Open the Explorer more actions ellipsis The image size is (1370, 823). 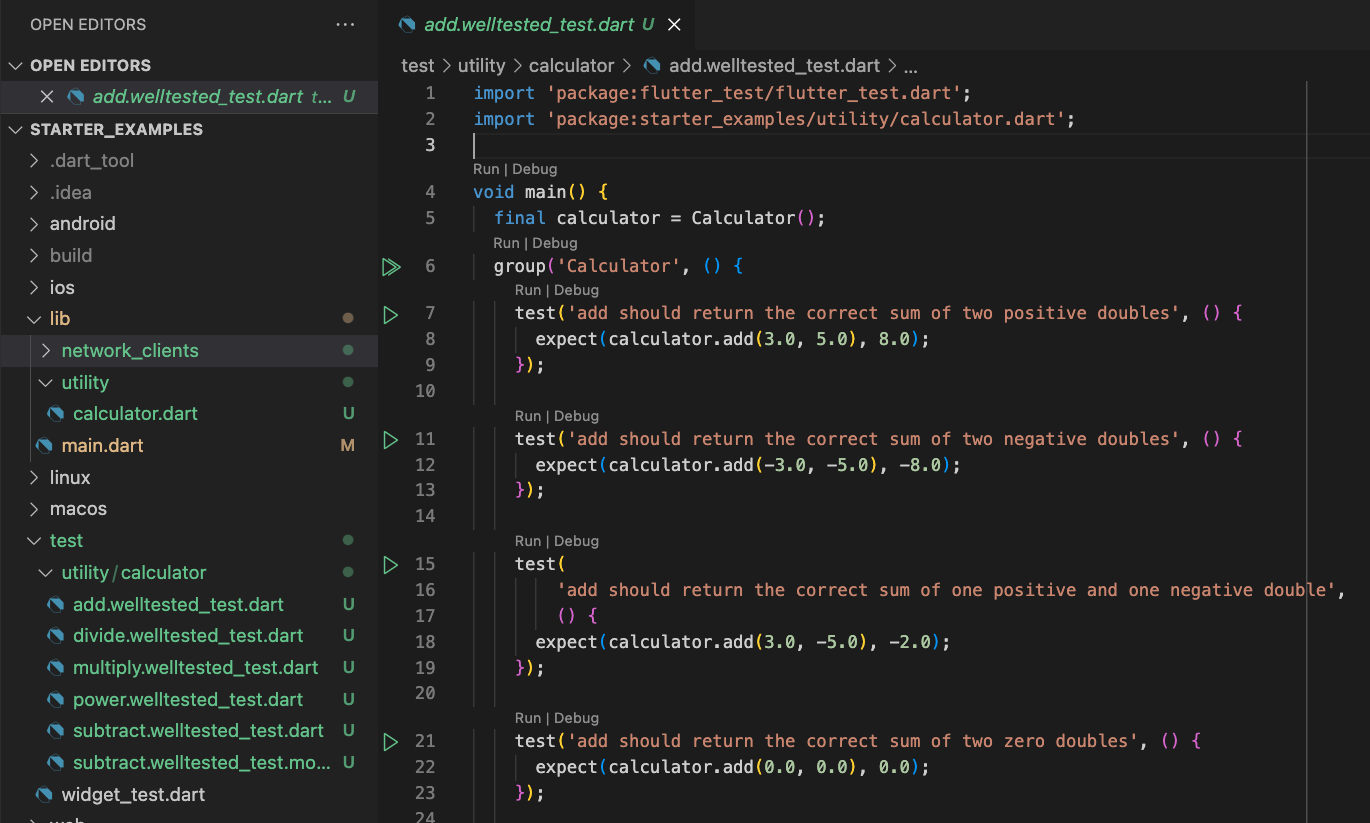[345, 24]
